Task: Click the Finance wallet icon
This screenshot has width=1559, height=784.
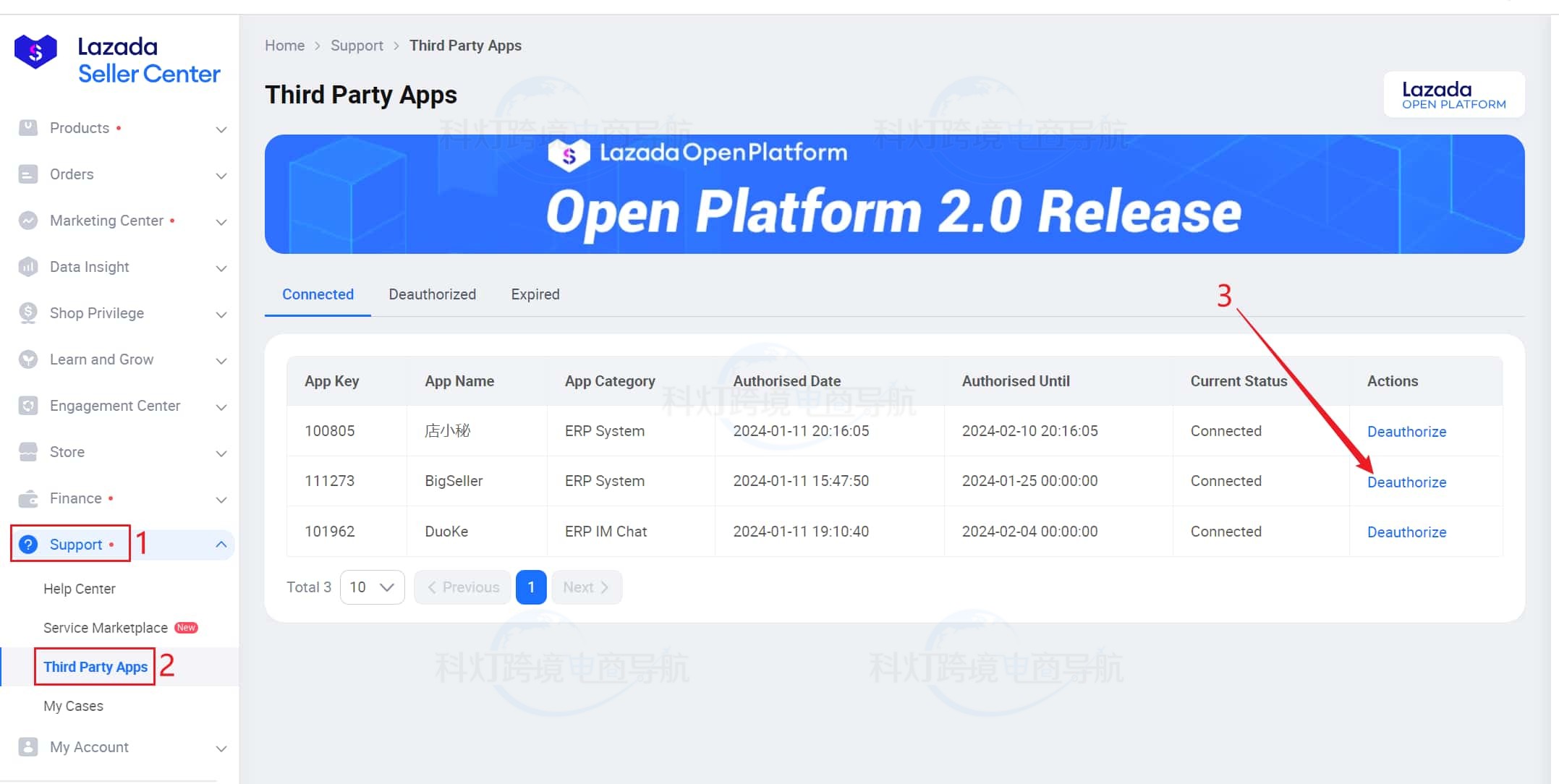Action: click(x=27, y=498)
